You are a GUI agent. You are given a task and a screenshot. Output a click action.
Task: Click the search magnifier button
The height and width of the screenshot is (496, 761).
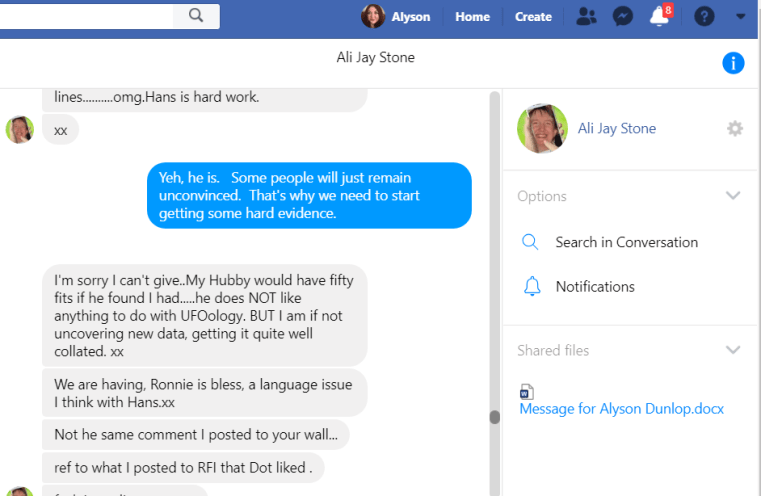tap(196, 15)
